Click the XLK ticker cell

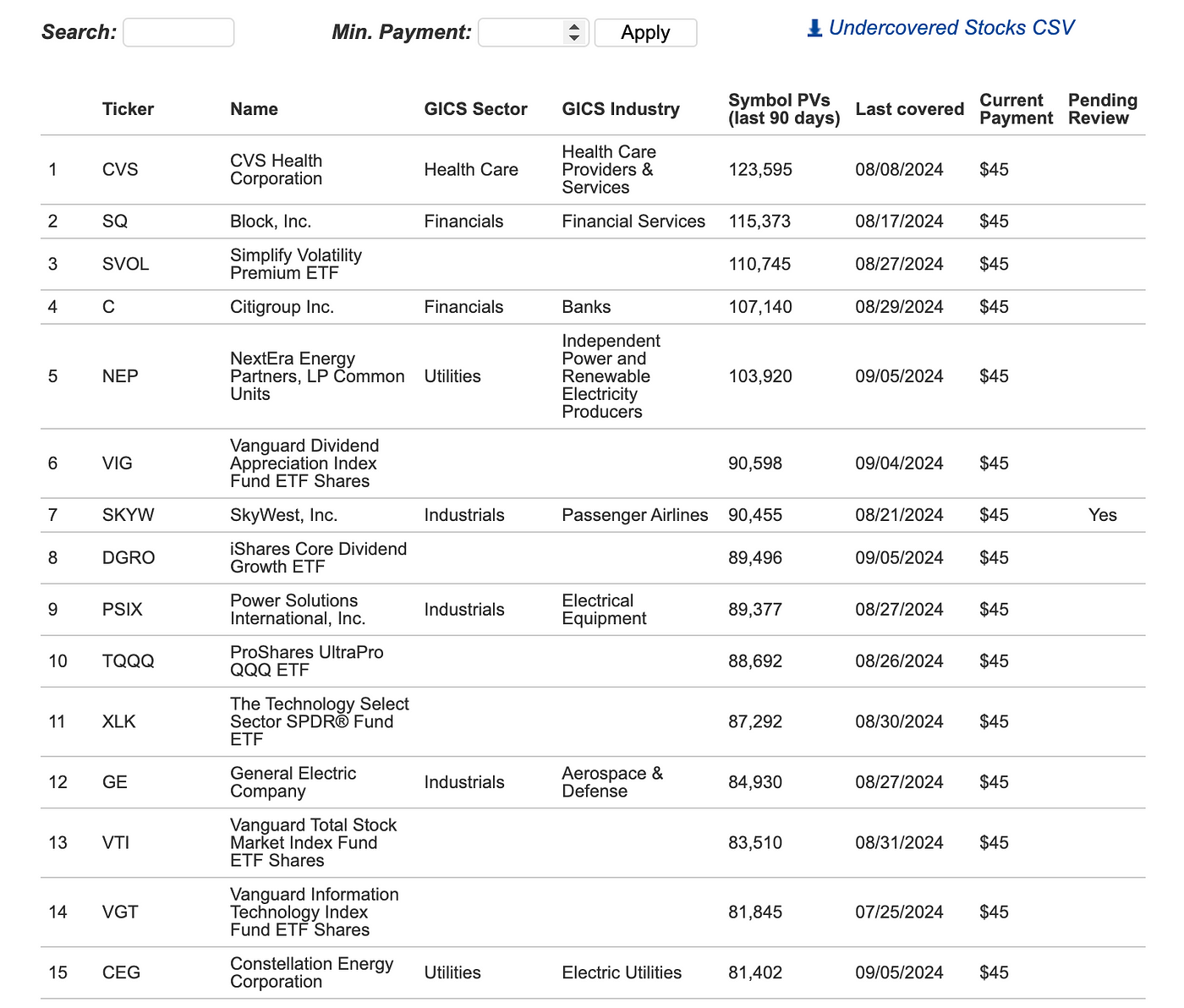119,722
